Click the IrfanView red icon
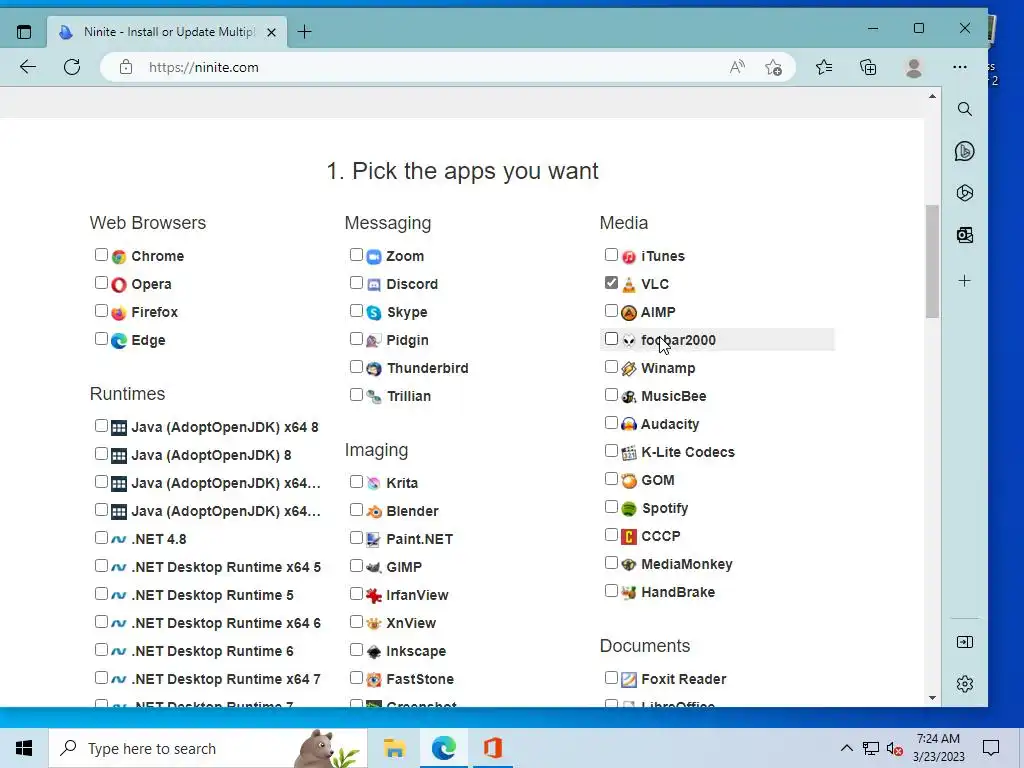This screenshot has height=768, width=1024. pos(374,596)
